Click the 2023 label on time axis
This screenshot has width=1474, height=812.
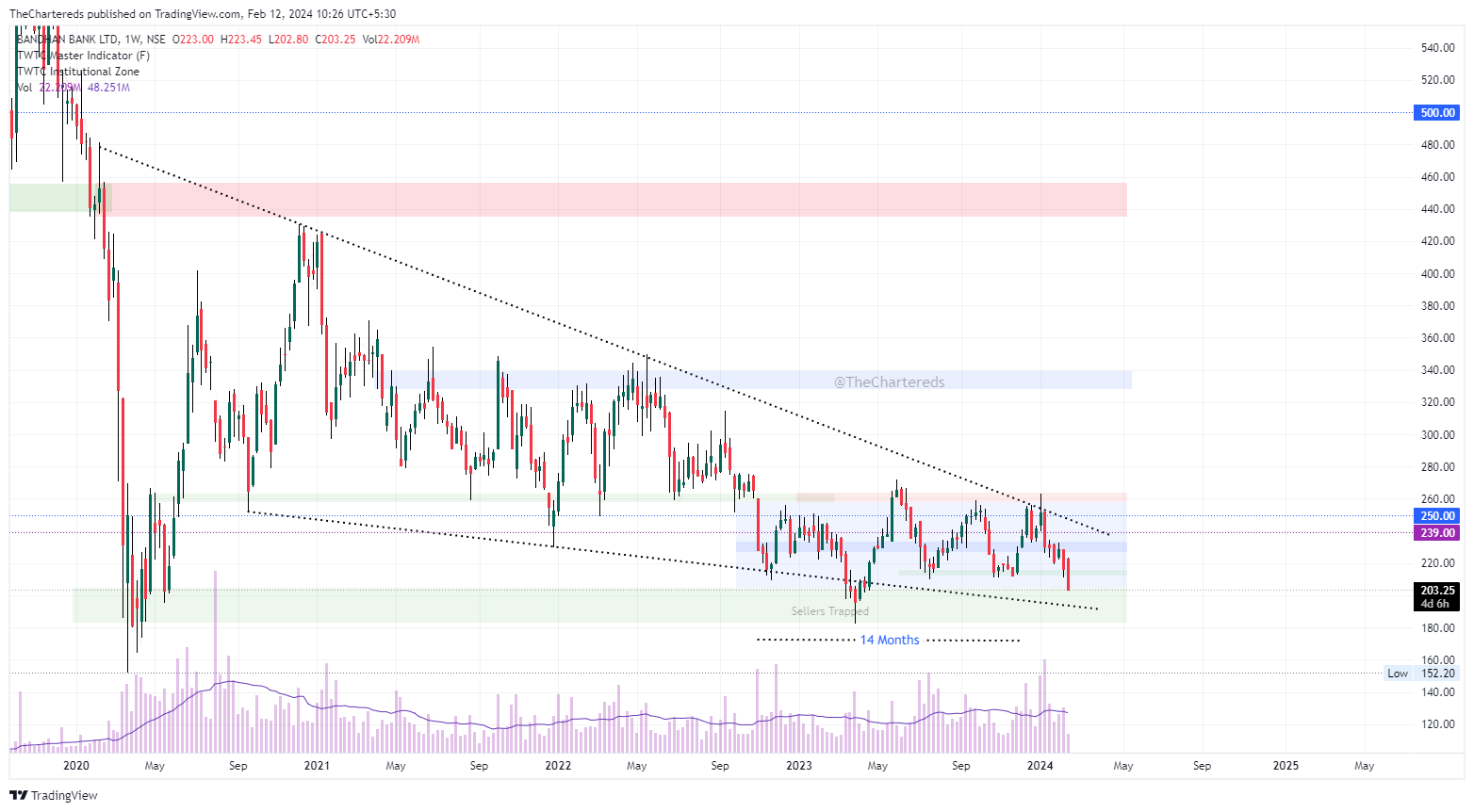[798, 766]
